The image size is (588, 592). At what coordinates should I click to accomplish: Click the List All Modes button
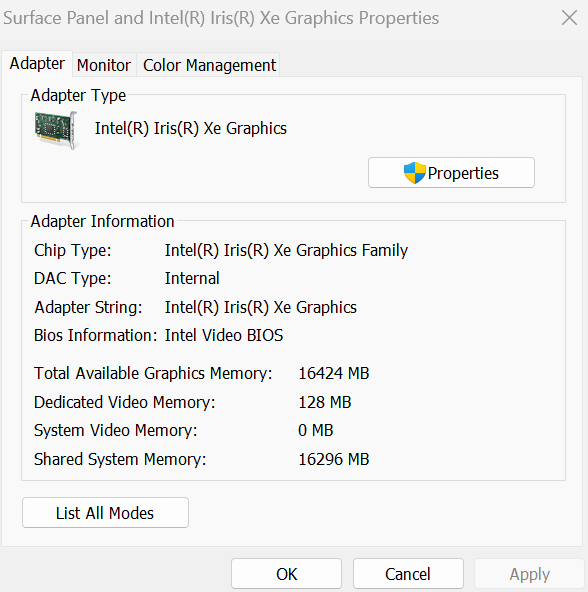pyautogui.click(x=105, y=513)
